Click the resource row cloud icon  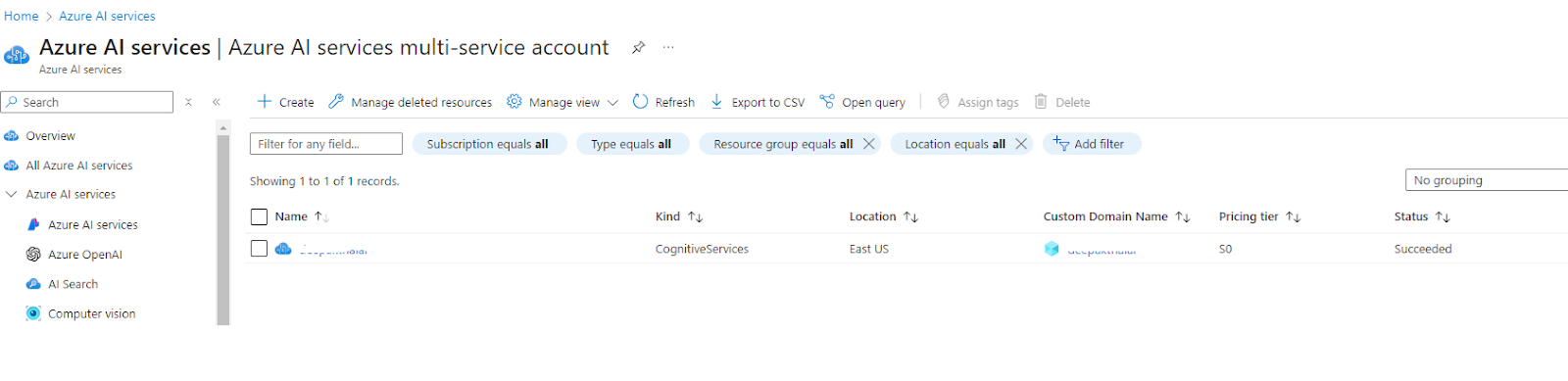point(283,249)
